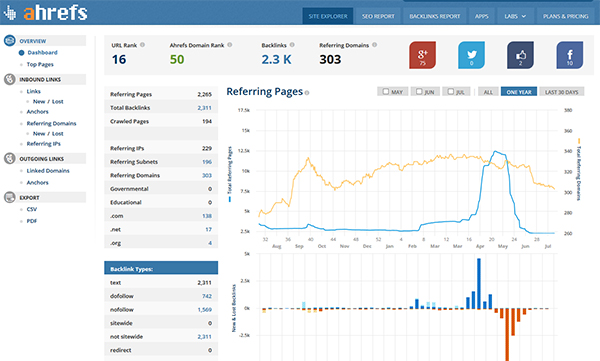Image resolution: width=600 pixels, height=361 pixels.
Task: Open Linked Domains under Outgoing Links
Action: (48, 171)
